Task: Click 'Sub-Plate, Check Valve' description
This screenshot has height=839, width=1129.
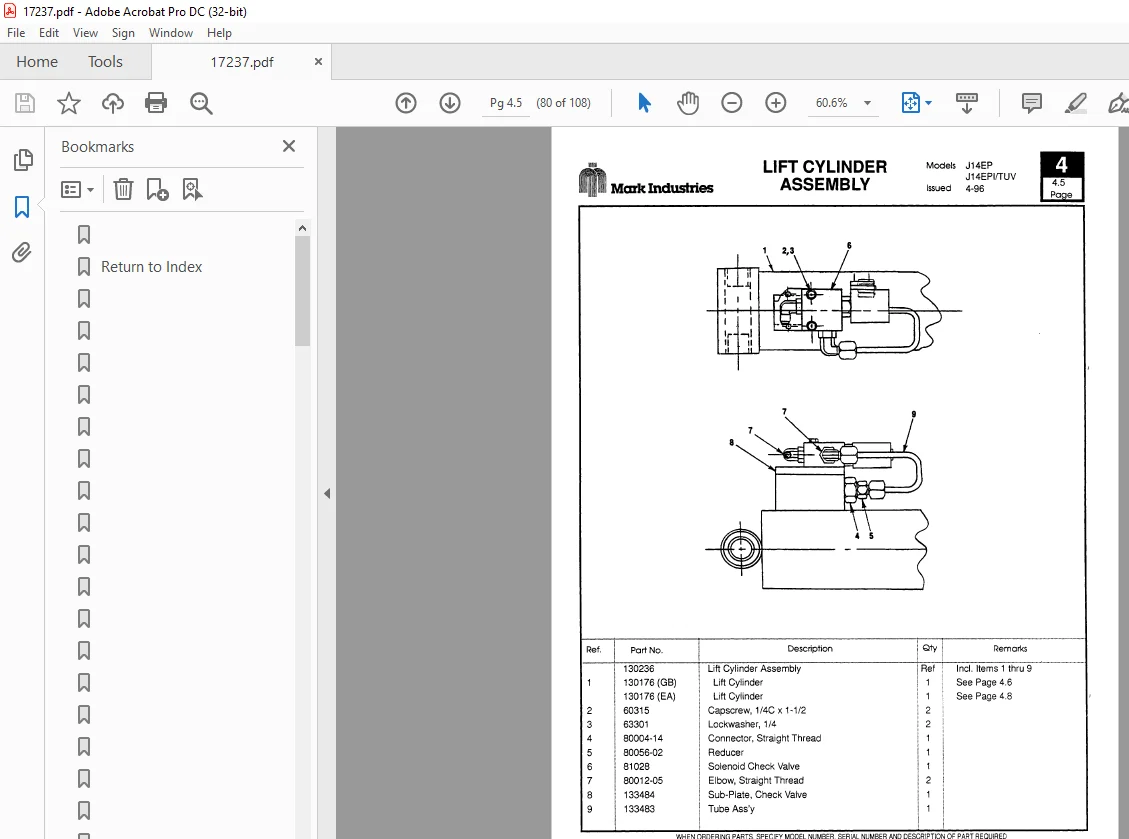Action: (757, 795)
